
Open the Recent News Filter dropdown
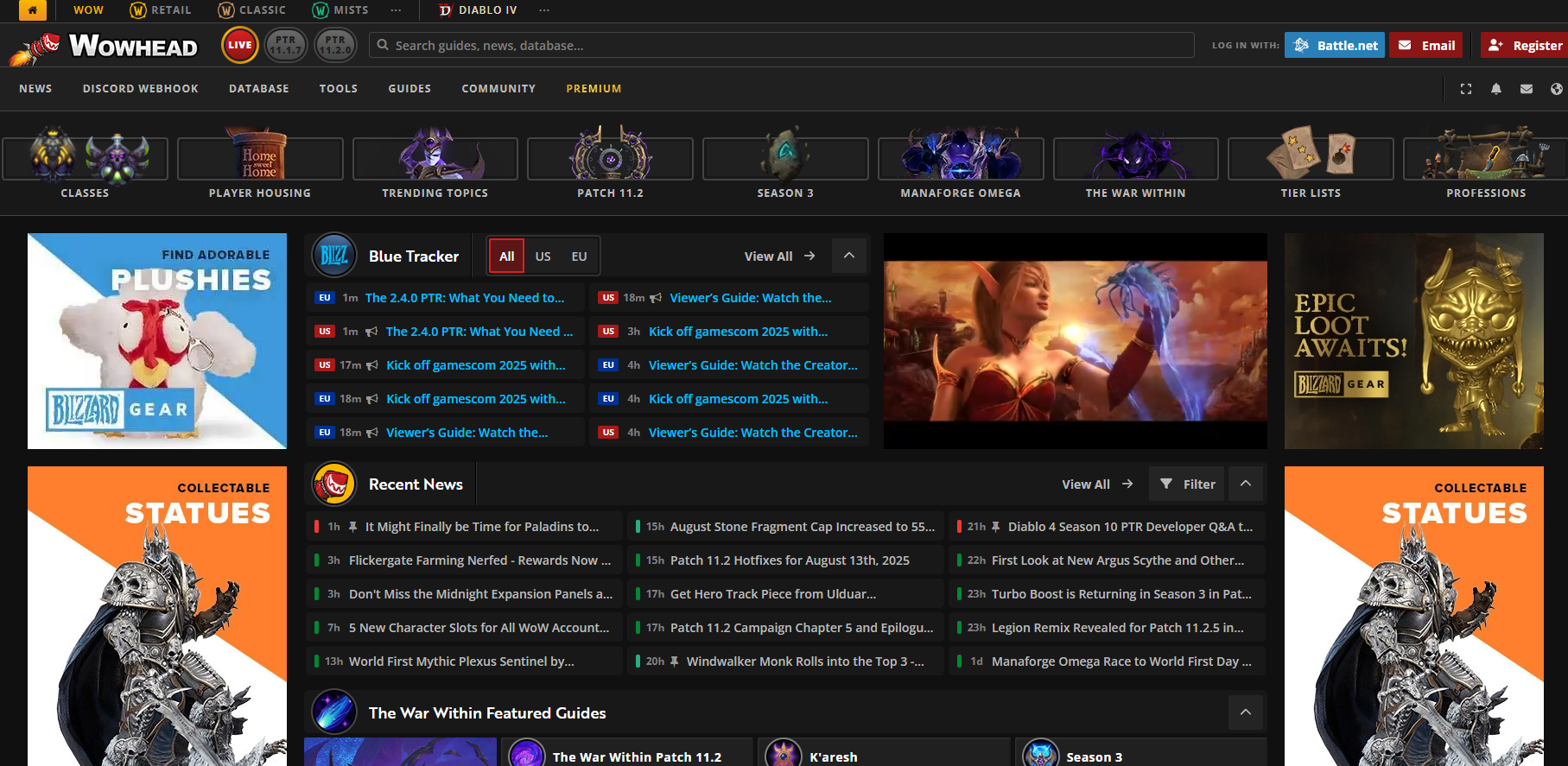pos(1188,484)
